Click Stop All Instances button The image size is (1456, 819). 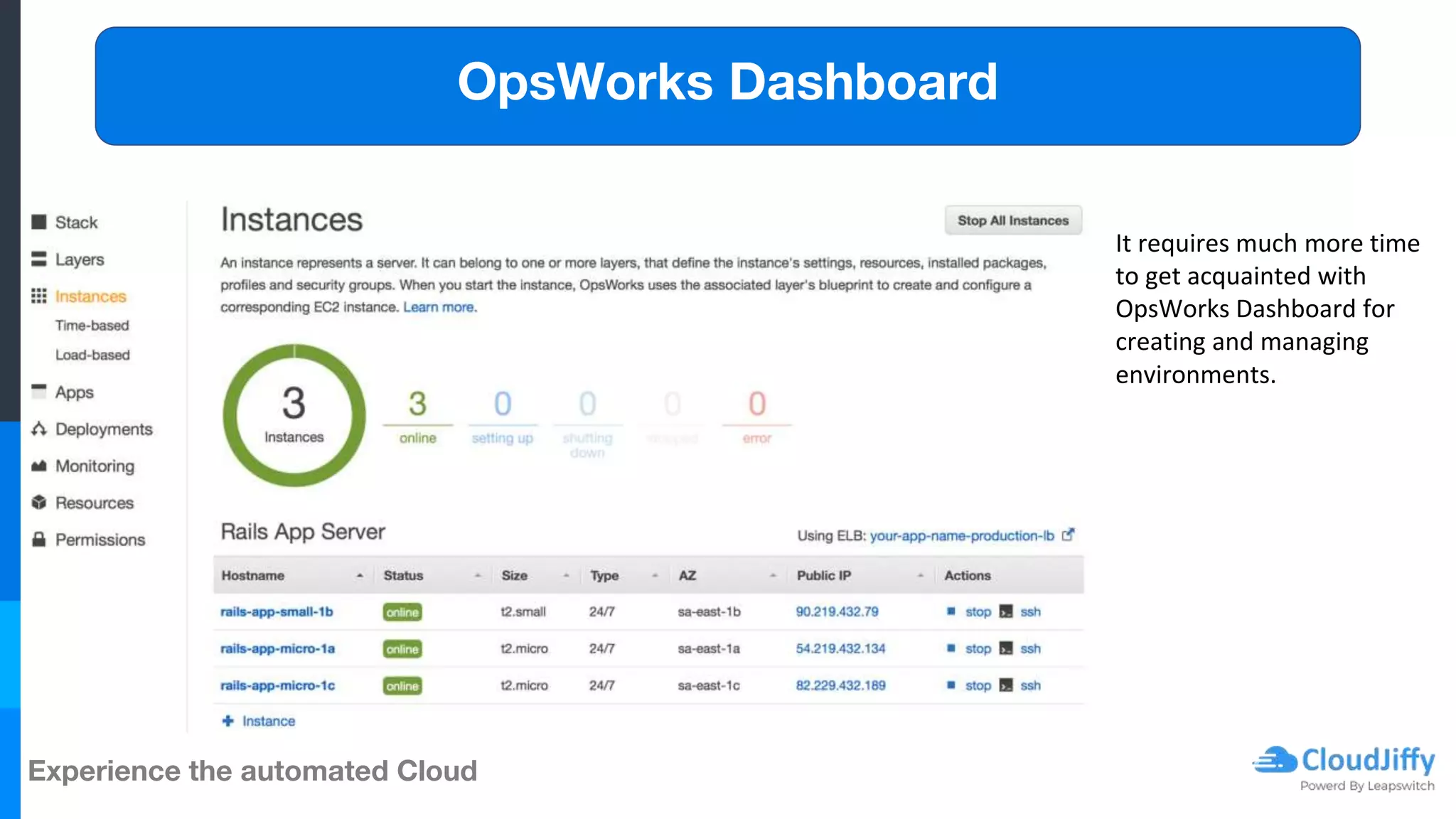click(x=1013, y=220)
